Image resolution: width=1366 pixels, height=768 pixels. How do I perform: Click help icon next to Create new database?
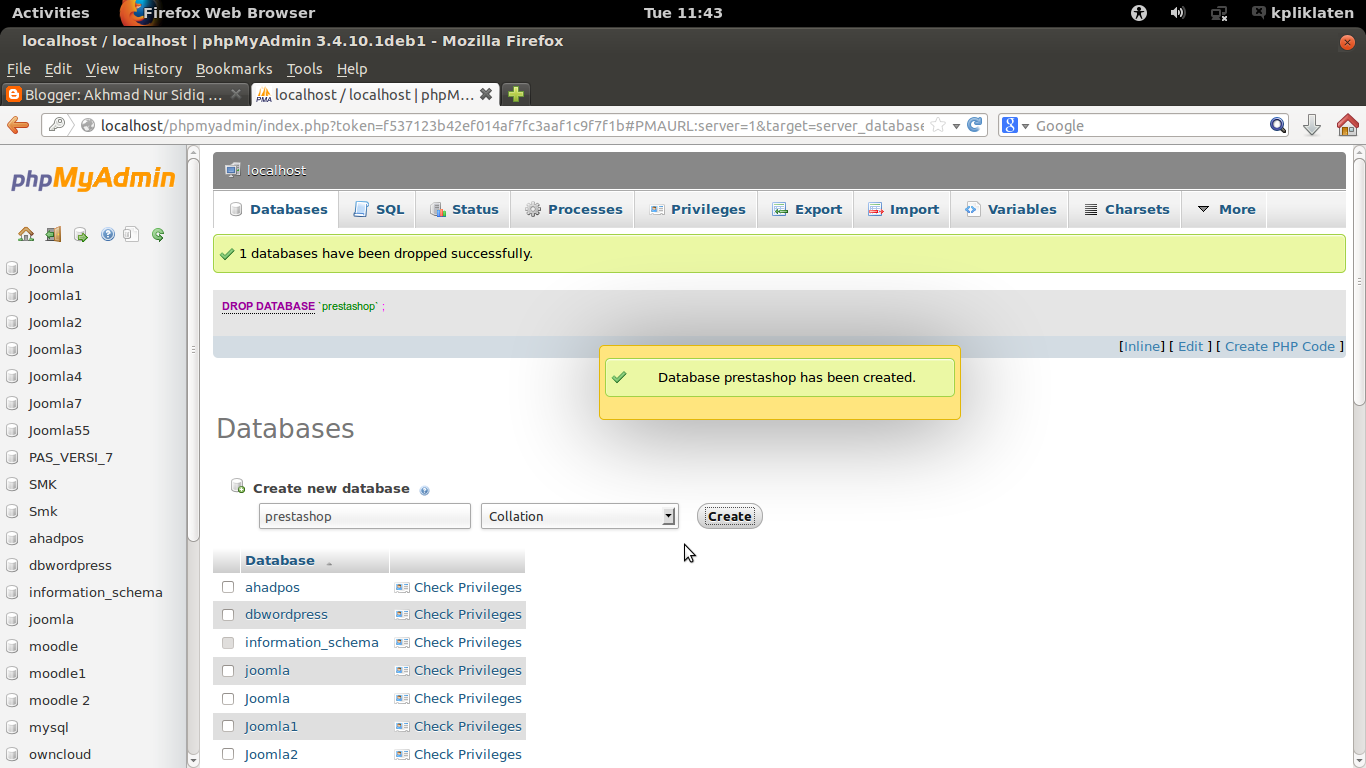click(x=424, y=490)
